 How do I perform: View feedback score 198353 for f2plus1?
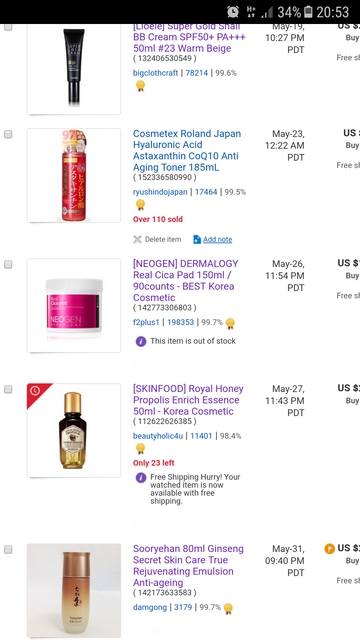click(x=180, y=322)
